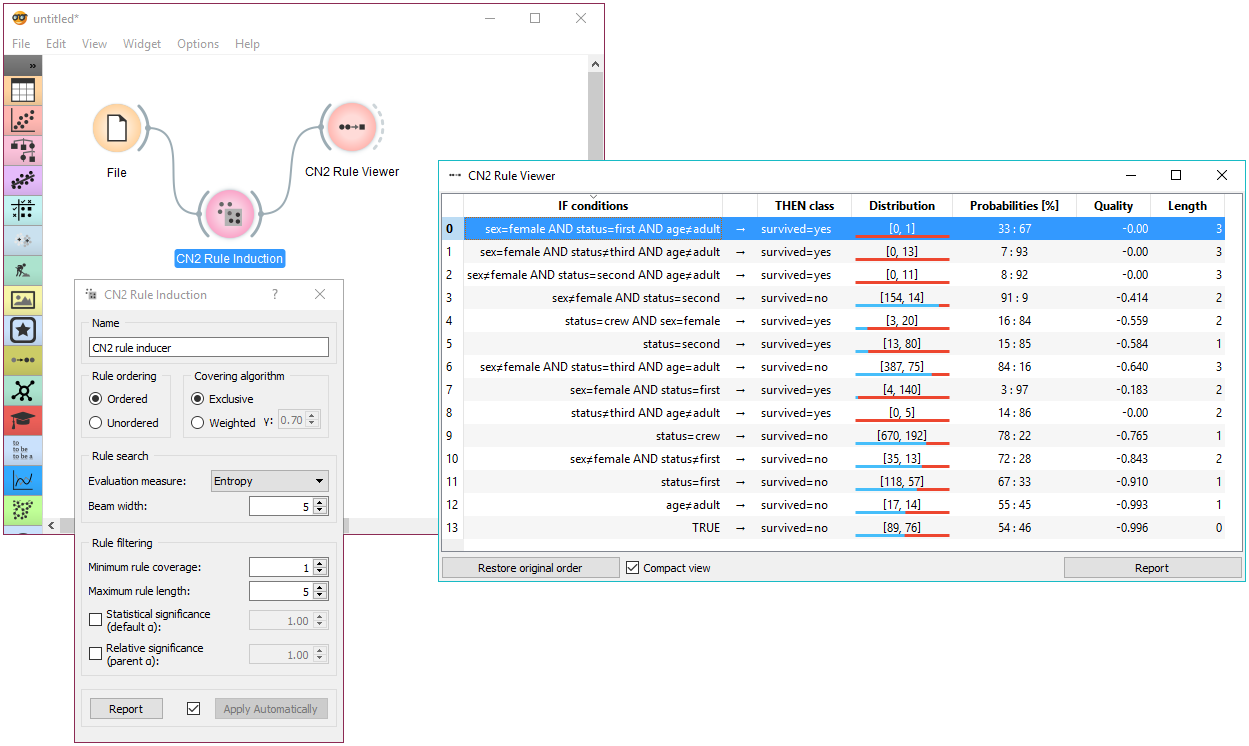Open the CN2 Rule Induction widget icon
1249x746 pixels.
click(x=230, y=213)
